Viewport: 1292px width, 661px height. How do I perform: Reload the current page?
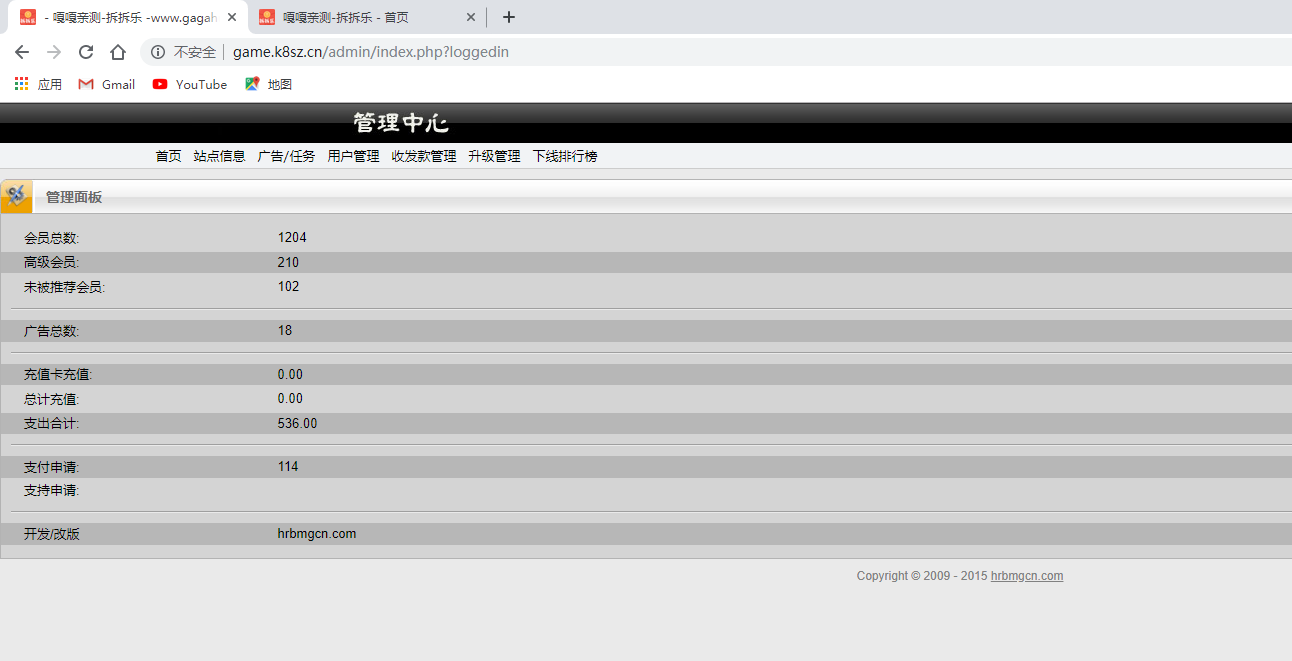(x=86, y=52)
